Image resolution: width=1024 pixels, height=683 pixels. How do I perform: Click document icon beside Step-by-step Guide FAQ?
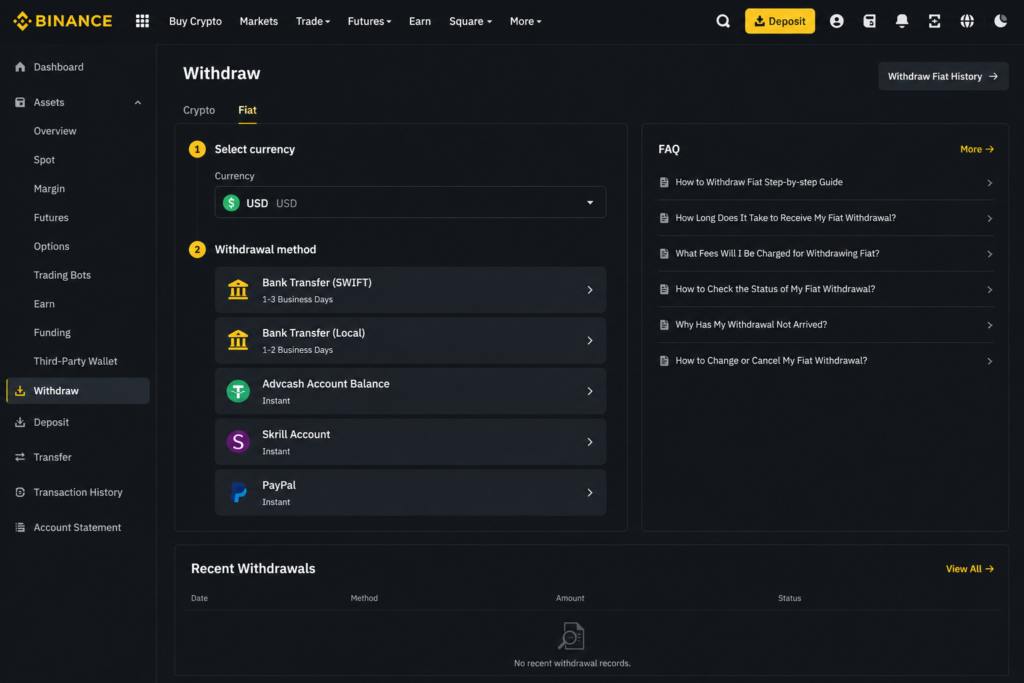(664, 182)
